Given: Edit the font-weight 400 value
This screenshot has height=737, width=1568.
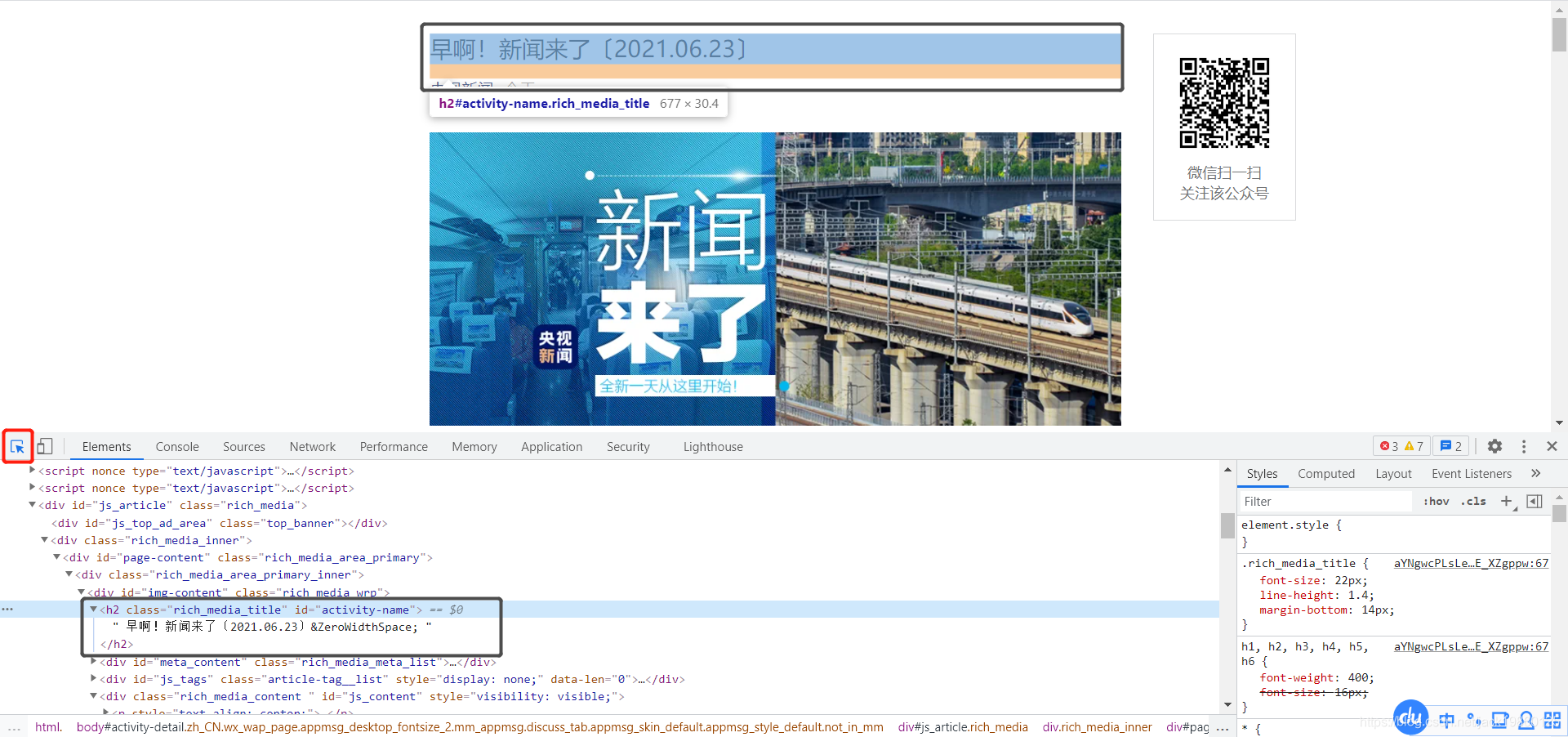Looking at the screenshot, I should pyautogui.click(x=1358, y=678).
